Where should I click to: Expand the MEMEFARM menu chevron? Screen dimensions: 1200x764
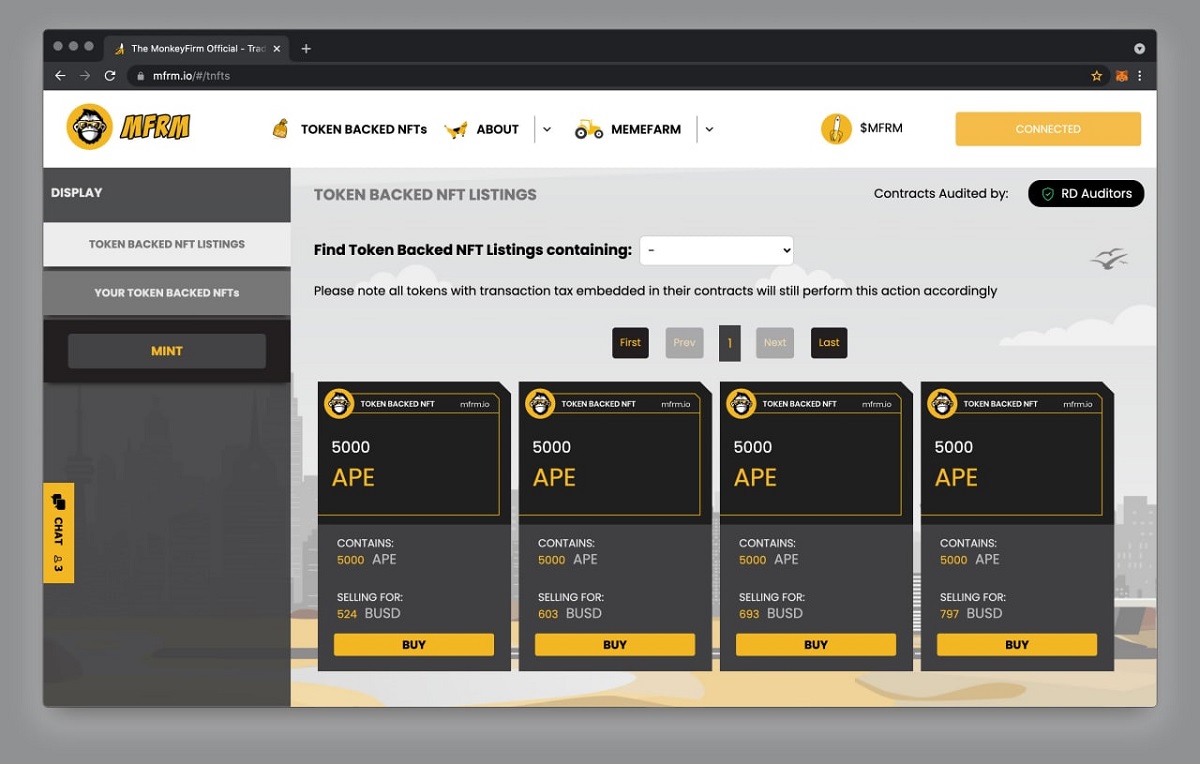tap(709, 129)
